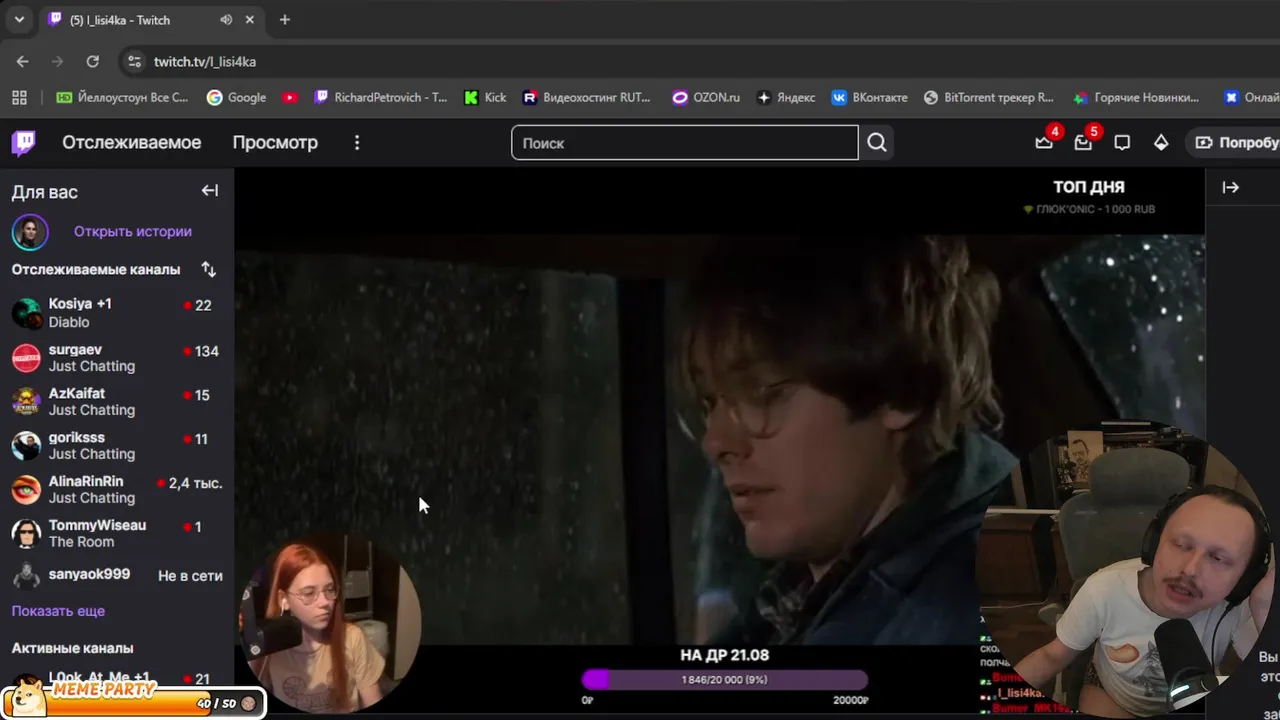Open the Яндекс bookmark
Image resolution: width=1280 pixels, height=720 pixels.
786,97
